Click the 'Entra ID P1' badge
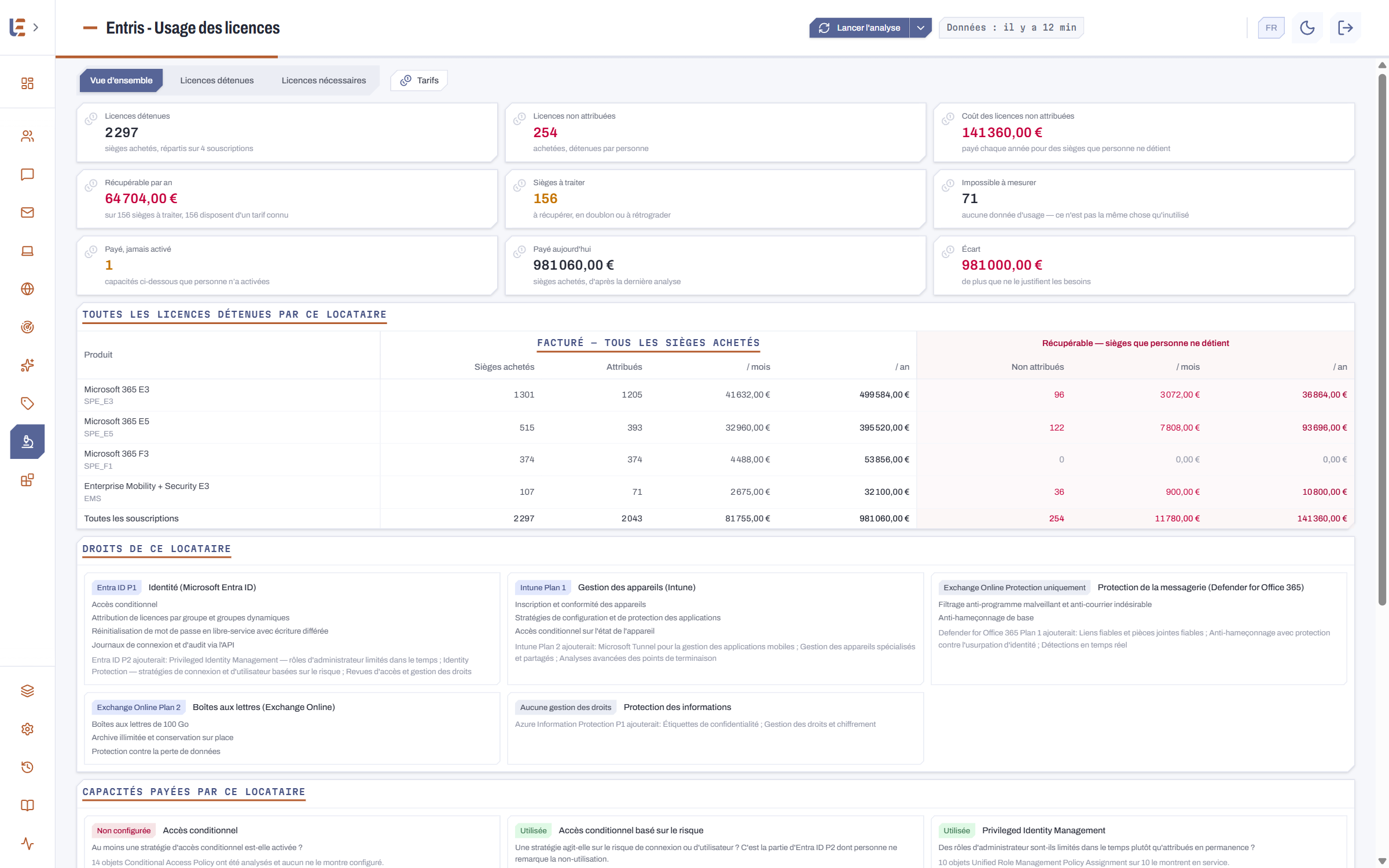The image size is (1389, 868). click(116, 587)
